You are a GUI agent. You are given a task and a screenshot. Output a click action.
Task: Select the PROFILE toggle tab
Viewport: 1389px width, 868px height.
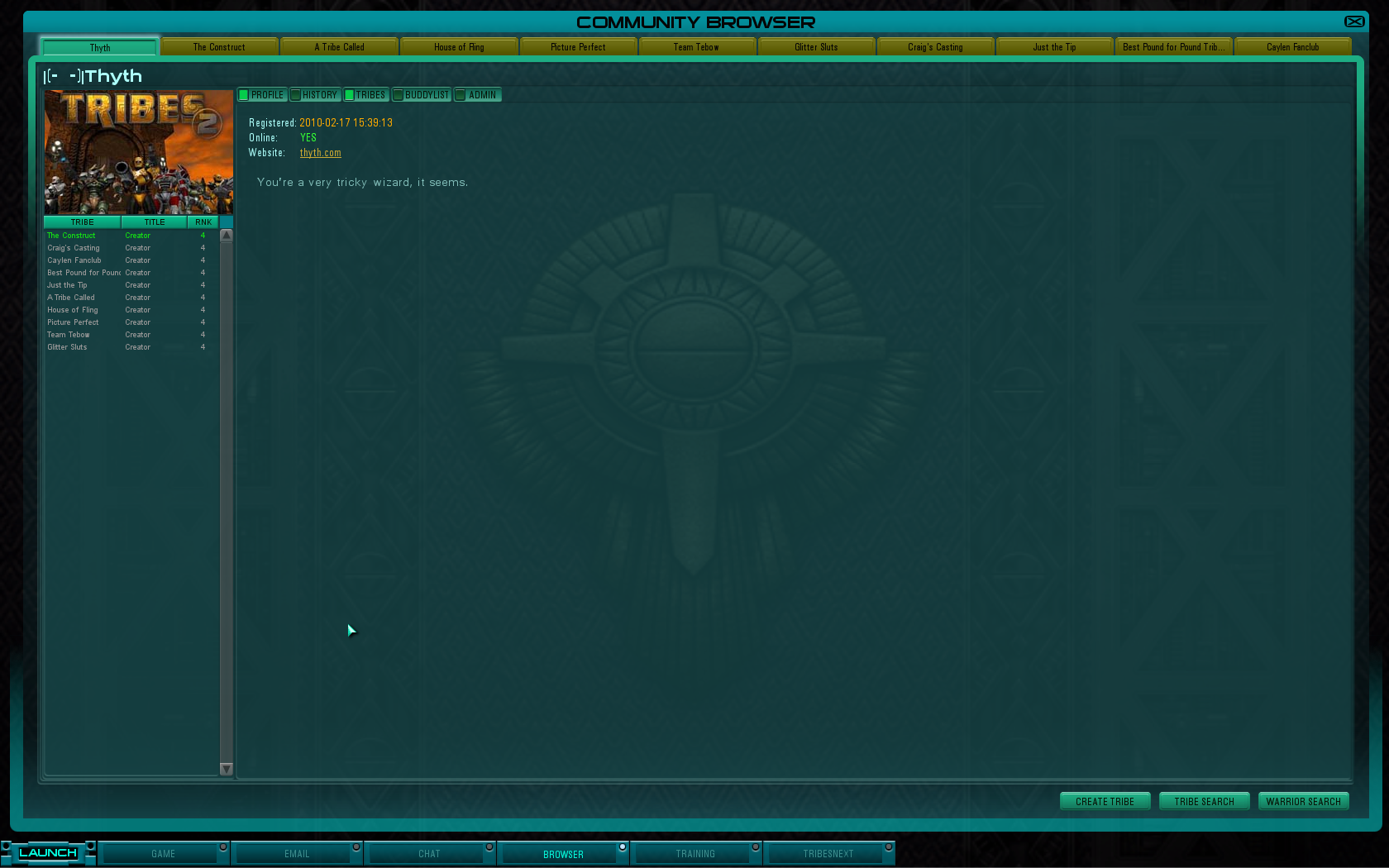[262, 95]
